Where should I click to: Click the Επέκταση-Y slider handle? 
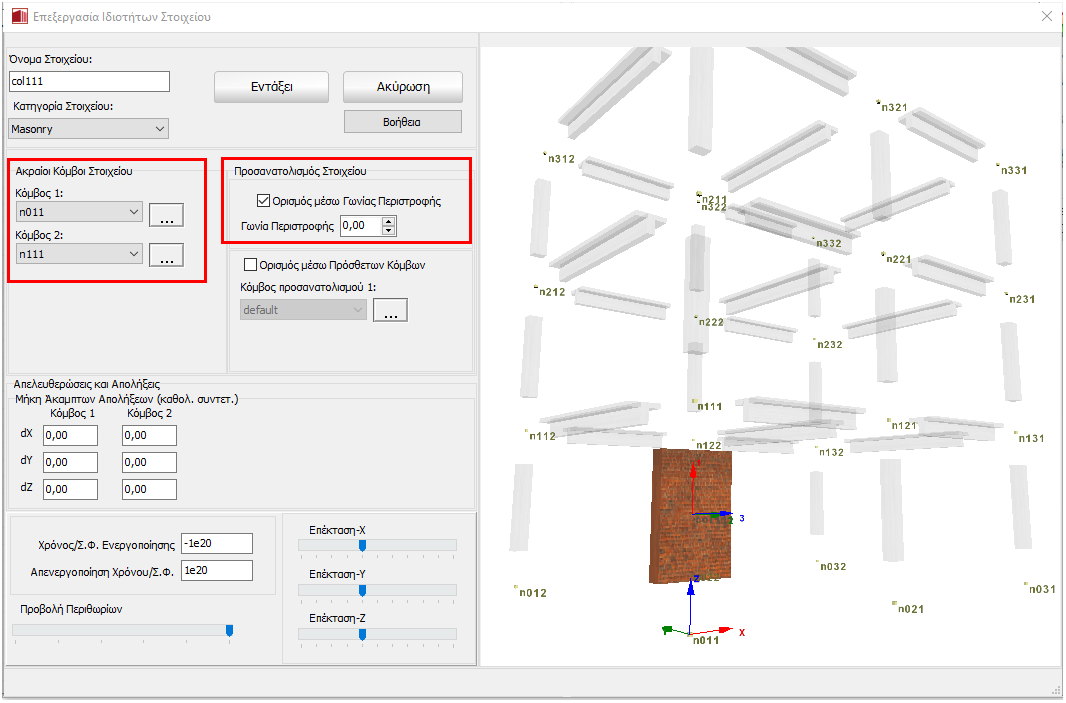[362, 590]
